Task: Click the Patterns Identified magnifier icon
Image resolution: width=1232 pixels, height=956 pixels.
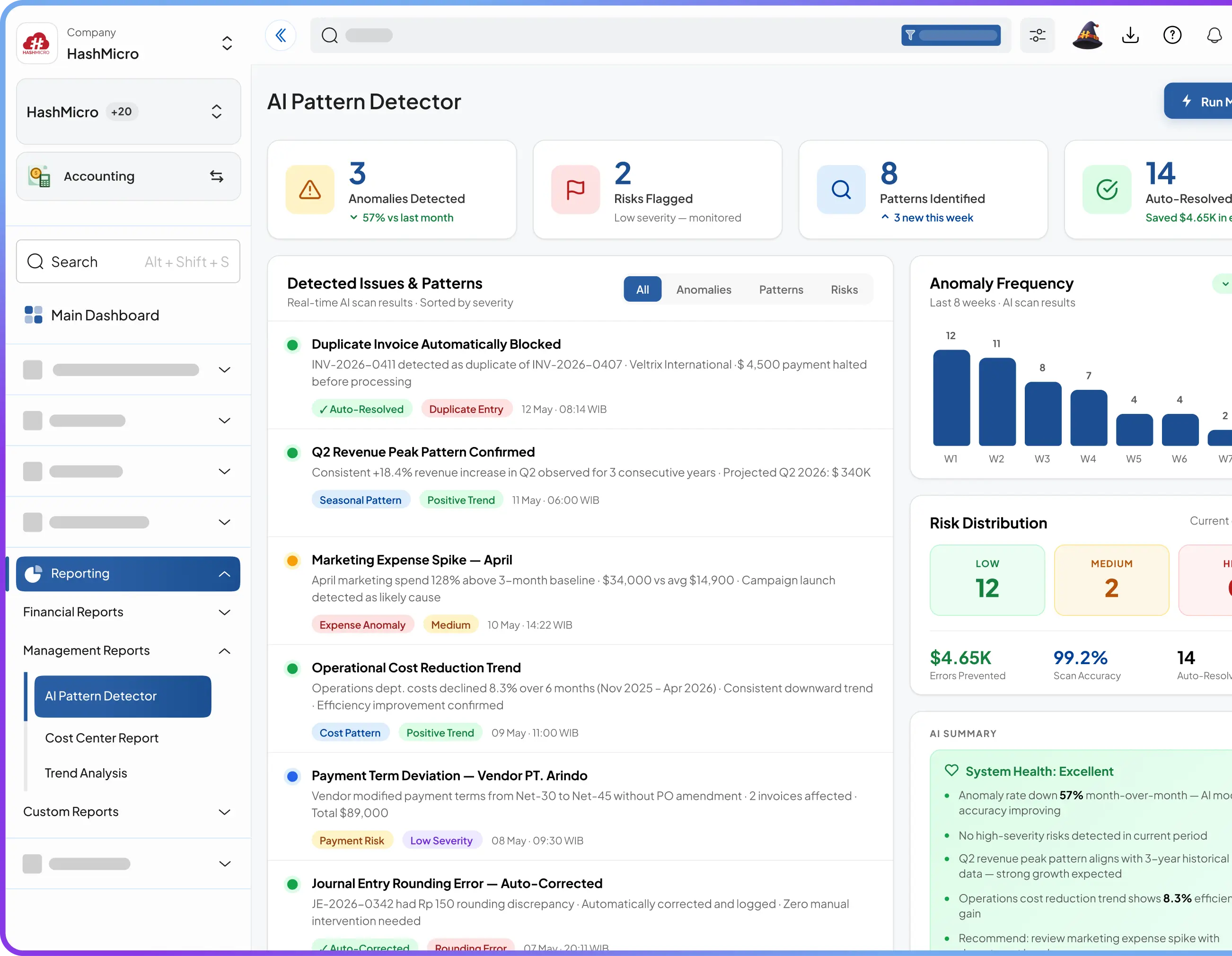Action: 841,190
